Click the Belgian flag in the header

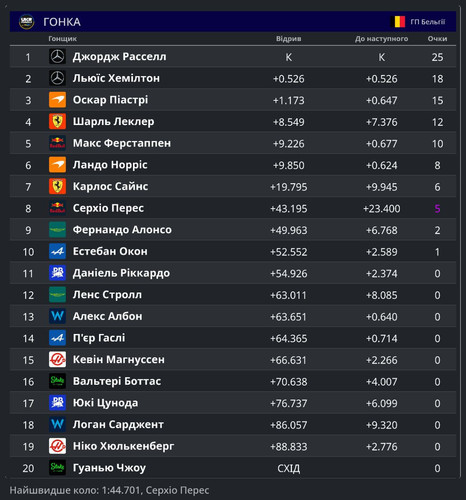tap(398, 22)
